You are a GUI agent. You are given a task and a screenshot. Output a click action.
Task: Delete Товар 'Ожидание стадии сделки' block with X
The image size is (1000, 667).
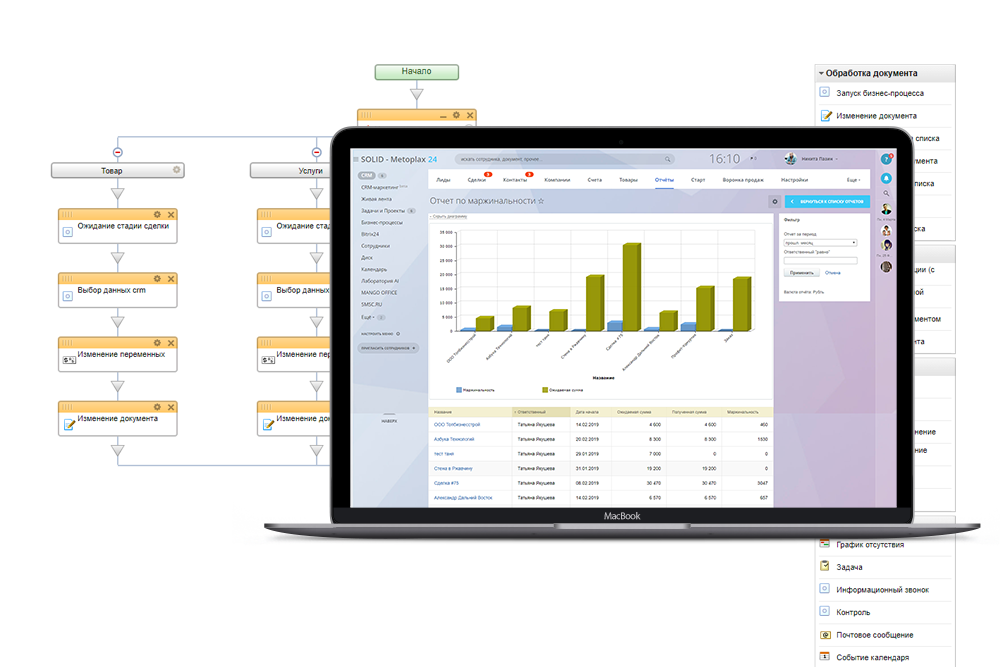click(x=171, y=214)
